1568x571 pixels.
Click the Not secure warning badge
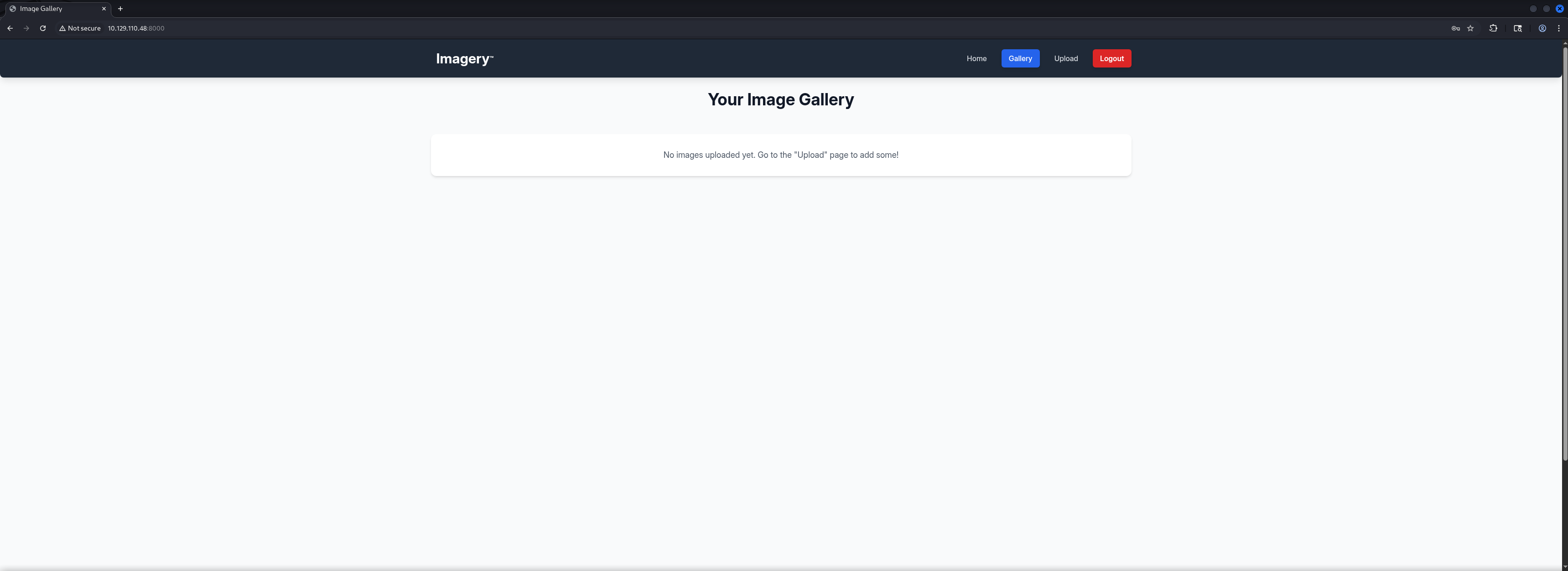click(x=80, y=28)
